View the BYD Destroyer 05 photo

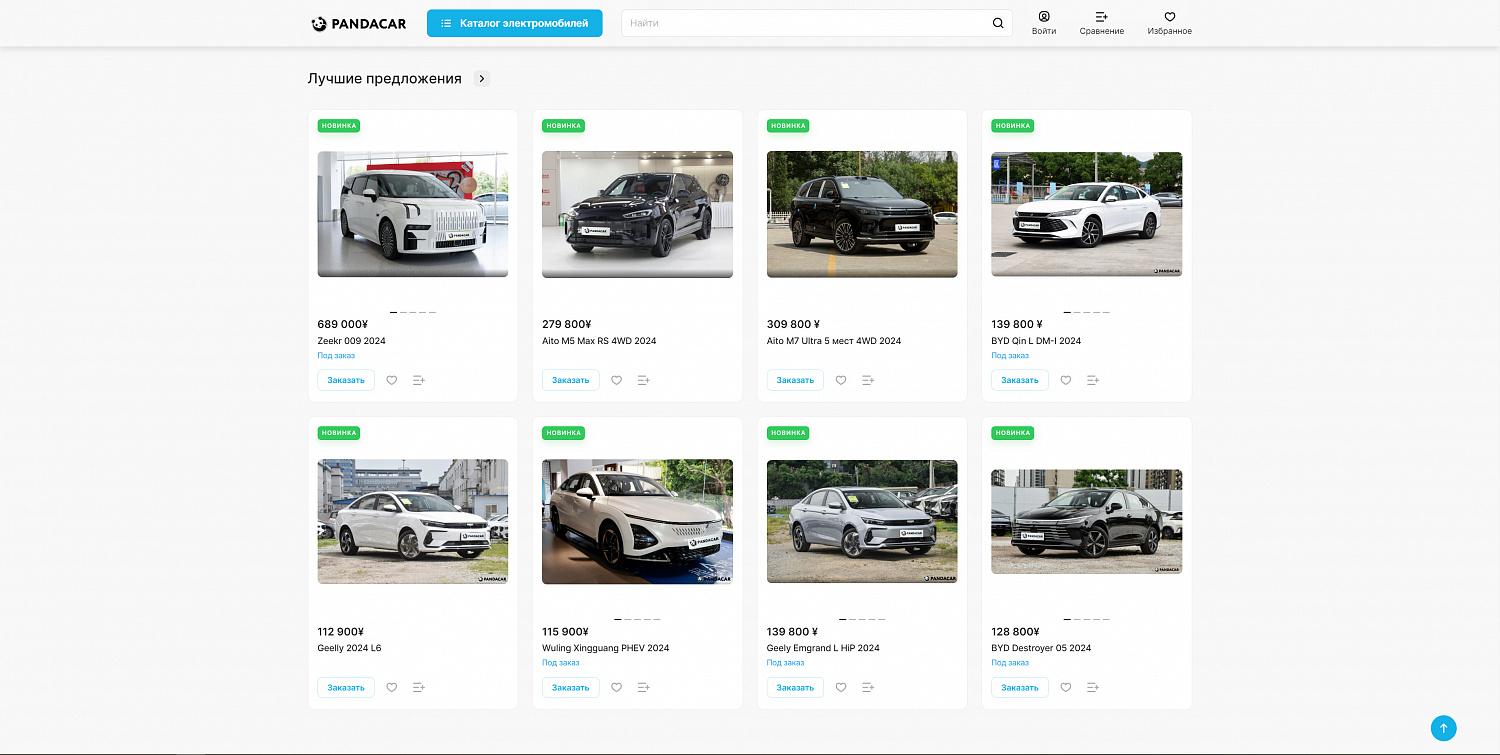1087,521
